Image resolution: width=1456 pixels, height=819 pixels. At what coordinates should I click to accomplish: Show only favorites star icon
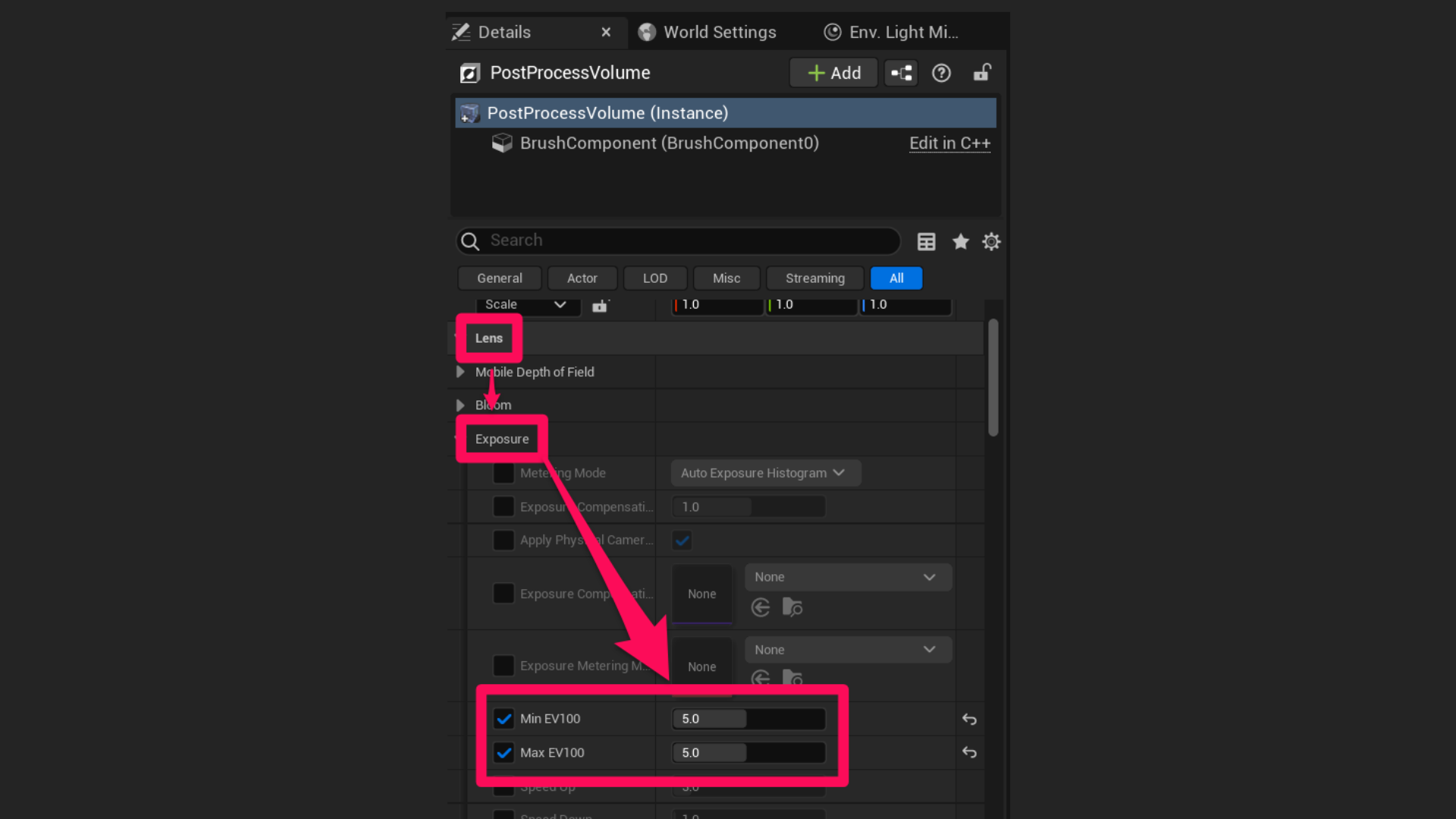960,241
